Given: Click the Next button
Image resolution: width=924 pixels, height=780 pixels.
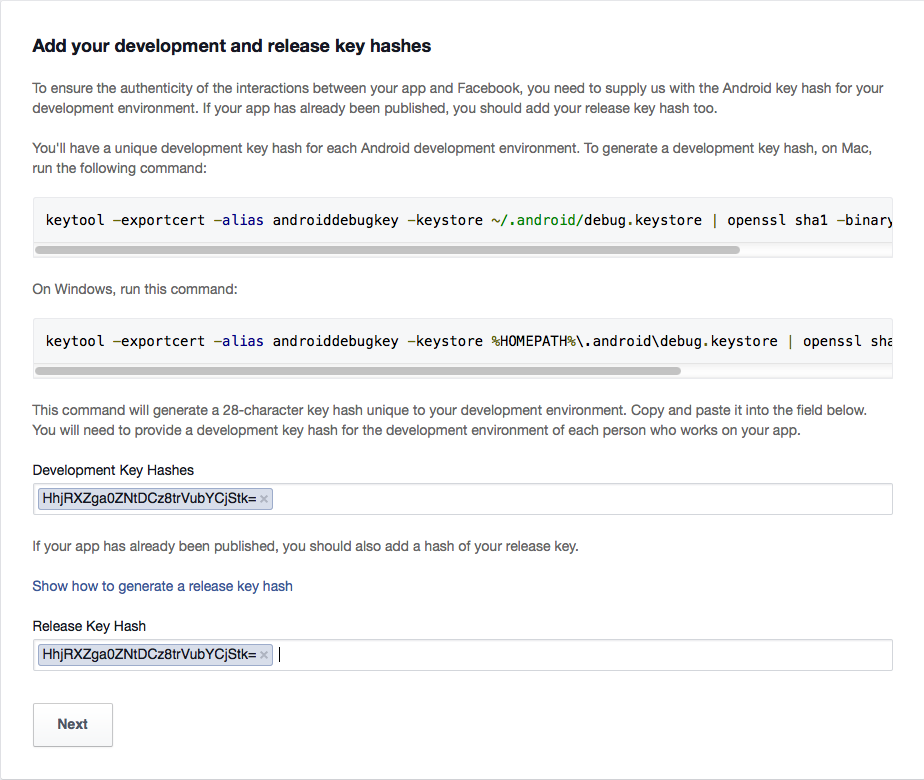Looking at the screenshot, I should (x=73, y=724).
